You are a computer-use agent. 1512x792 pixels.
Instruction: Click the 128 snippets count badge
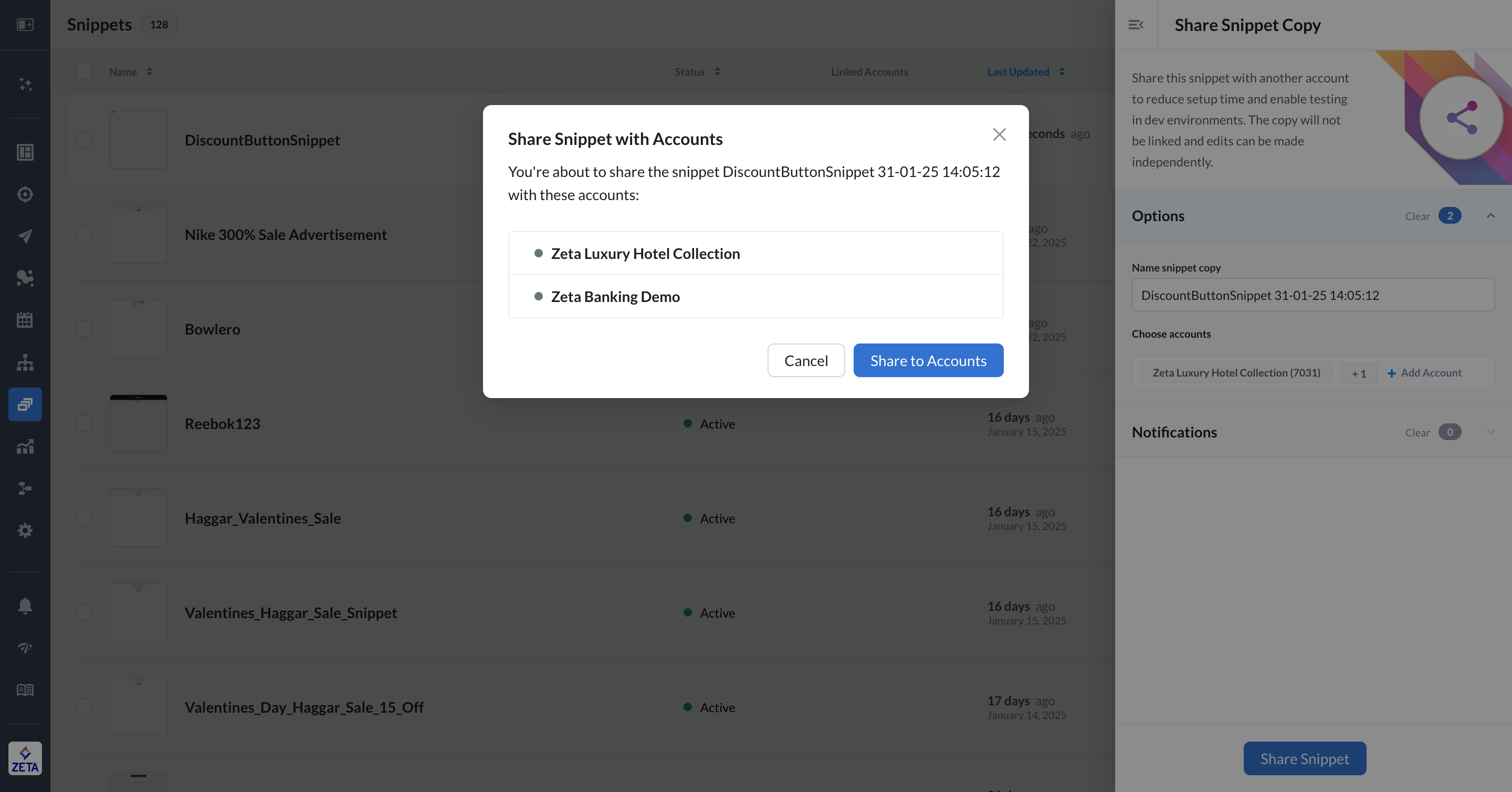pos(159,25)
